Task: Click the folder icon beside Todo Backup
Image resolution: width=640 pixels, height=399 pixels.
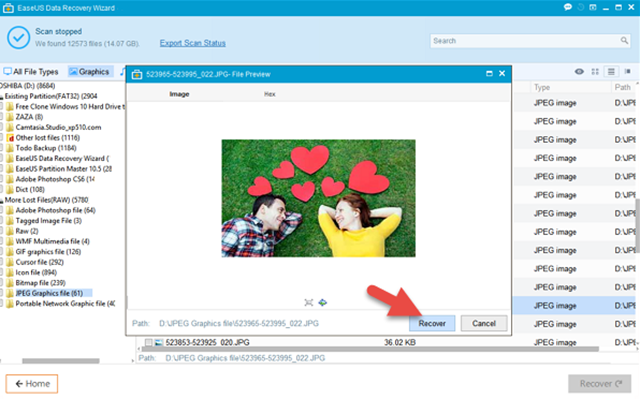Action: [x=10, y=148]
